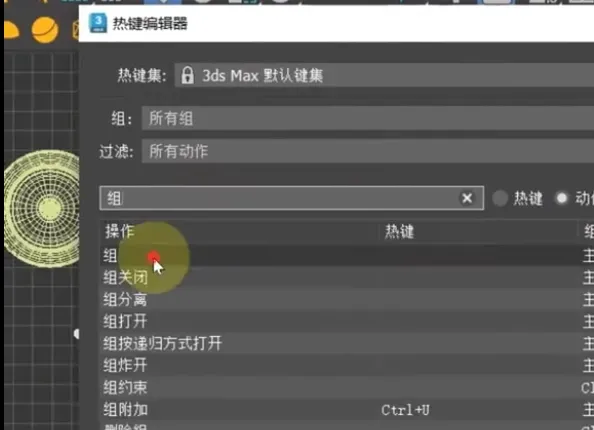This screenshot has height=430, width=594.
Task: Open the 过滤 dropdown showing 所有动作
Action: click(x=368, y=151)
